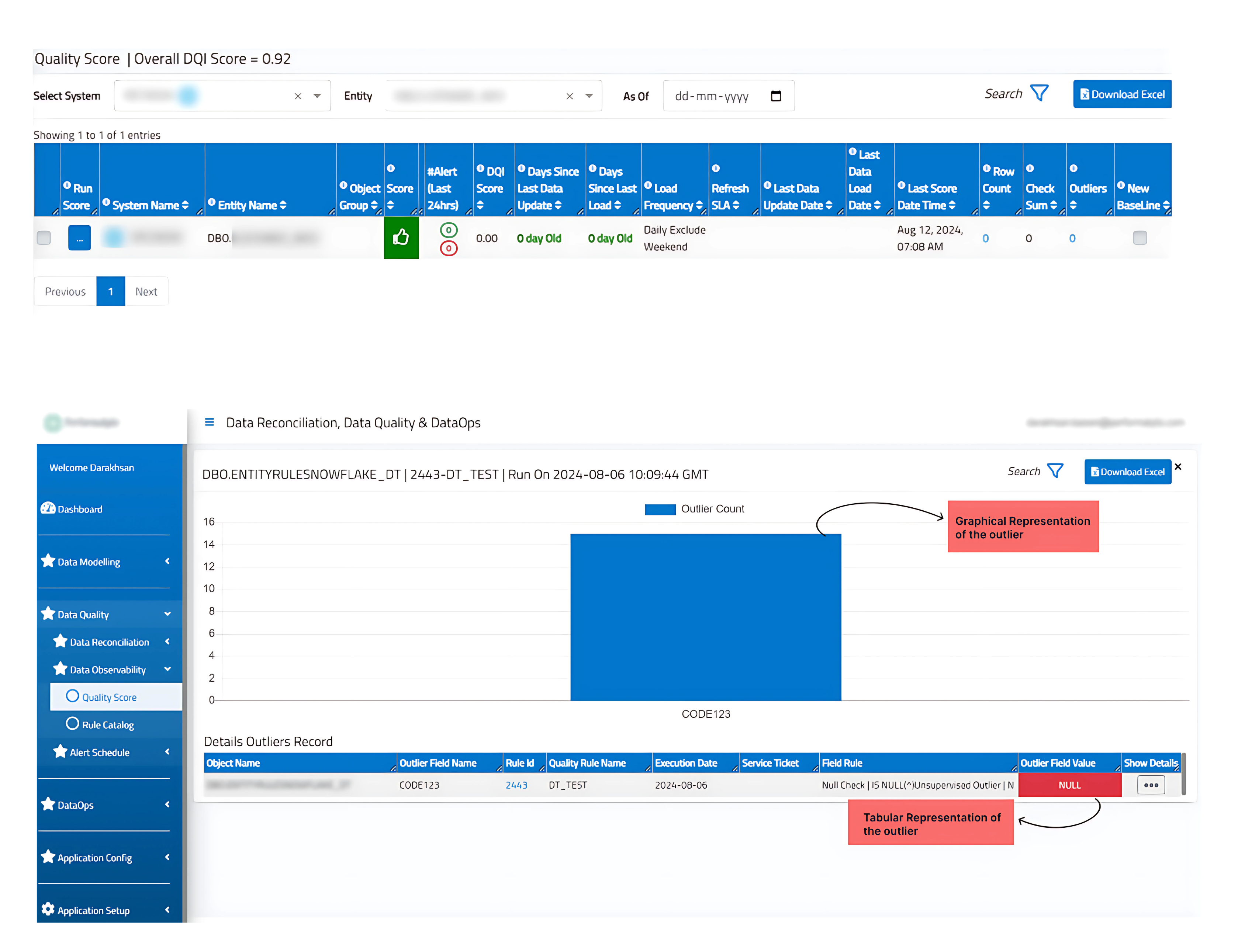
Task: Open the Dashboard sidebar item
Action: click(79, 509)
